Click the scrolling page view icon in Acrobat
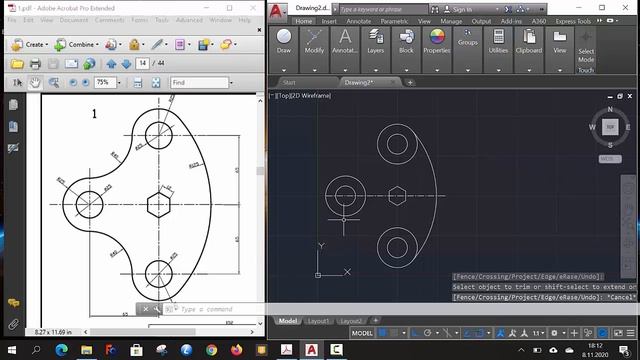 point(138,82)
